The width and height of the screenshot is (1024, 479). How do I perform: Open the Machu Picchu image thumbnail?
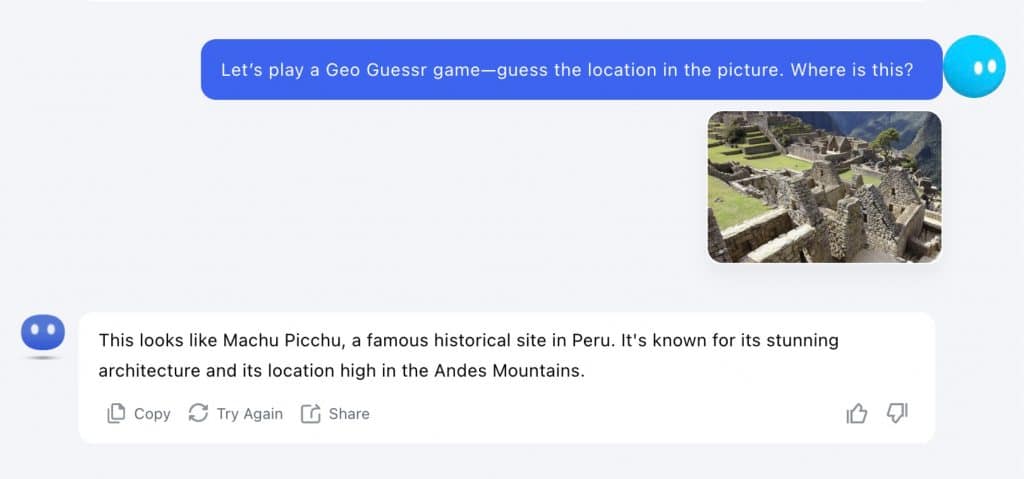pyautogui.click(x=824, y=187)
